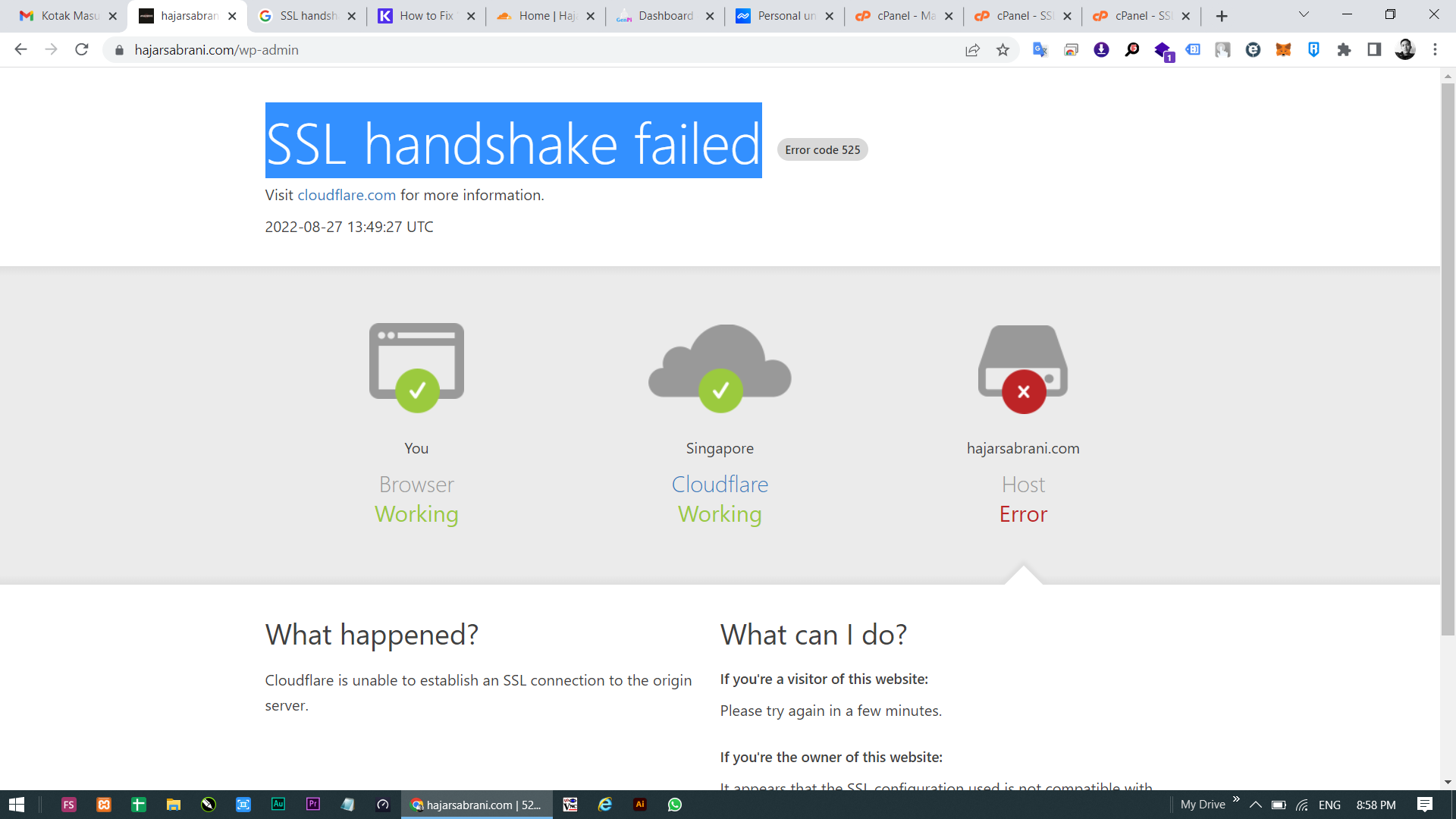Click the purple download extension icon
Image resolution: width=1456 pixels, height=819 pixels.
(1101, 50)
